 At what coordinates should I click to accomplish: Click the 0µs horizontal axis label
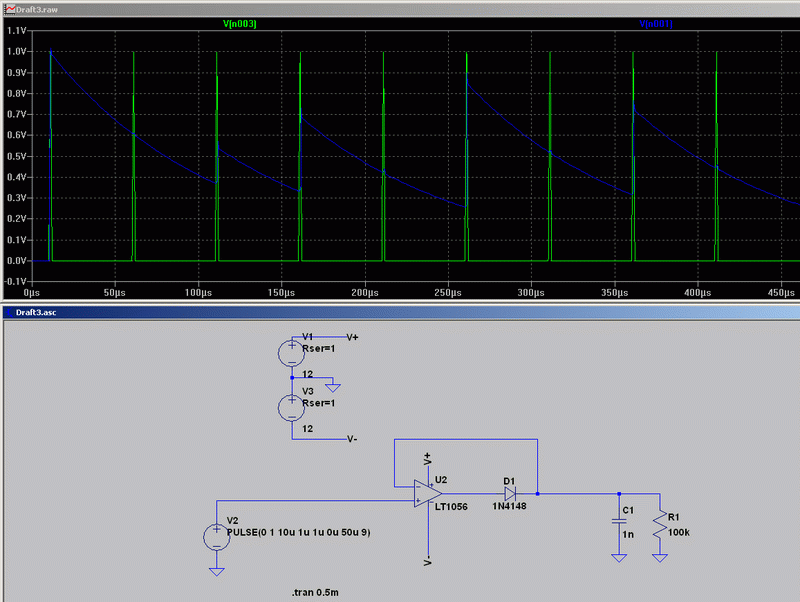click(32, 293)
